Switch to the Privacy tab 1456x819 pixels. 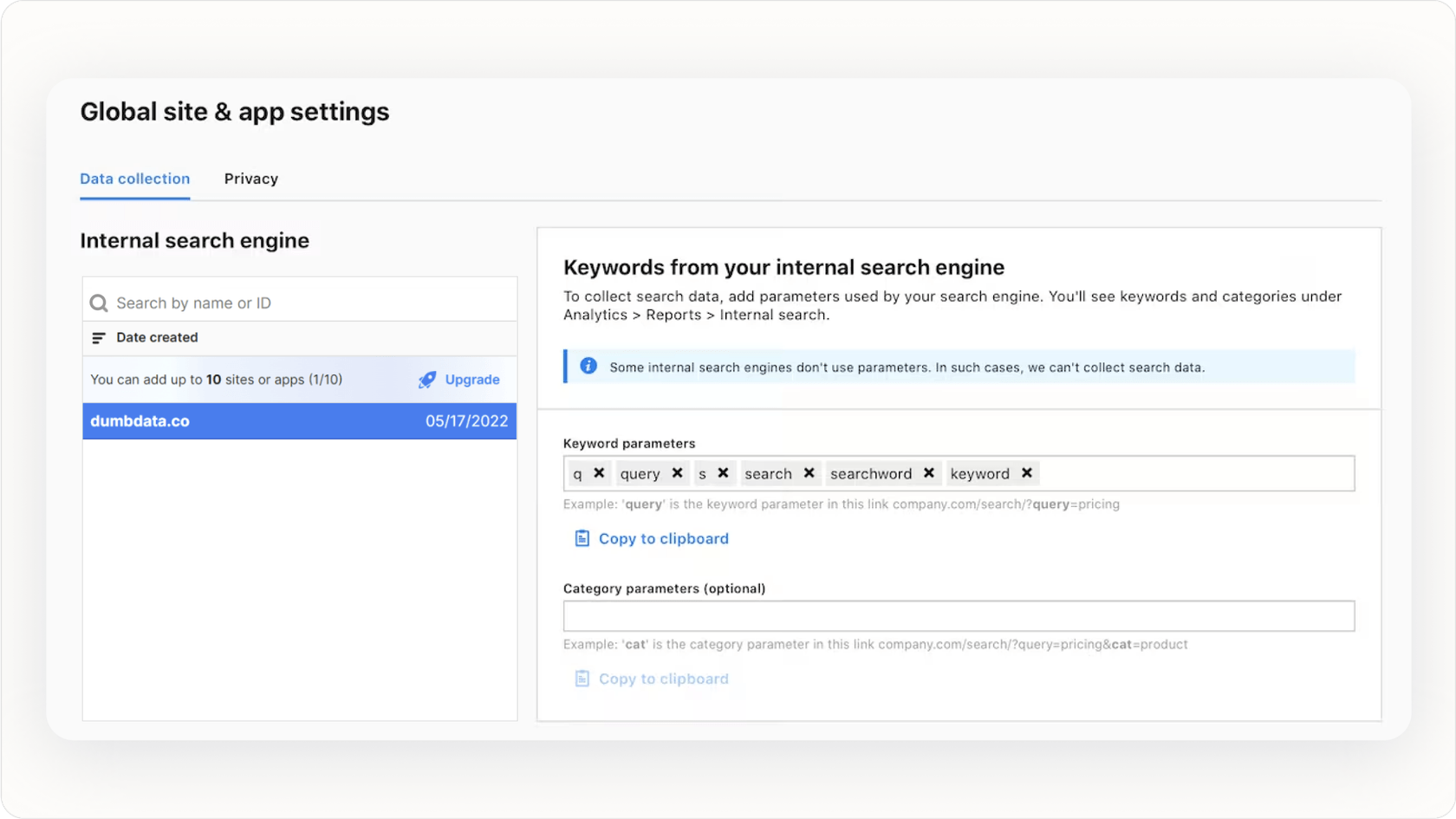coord(250,179)
